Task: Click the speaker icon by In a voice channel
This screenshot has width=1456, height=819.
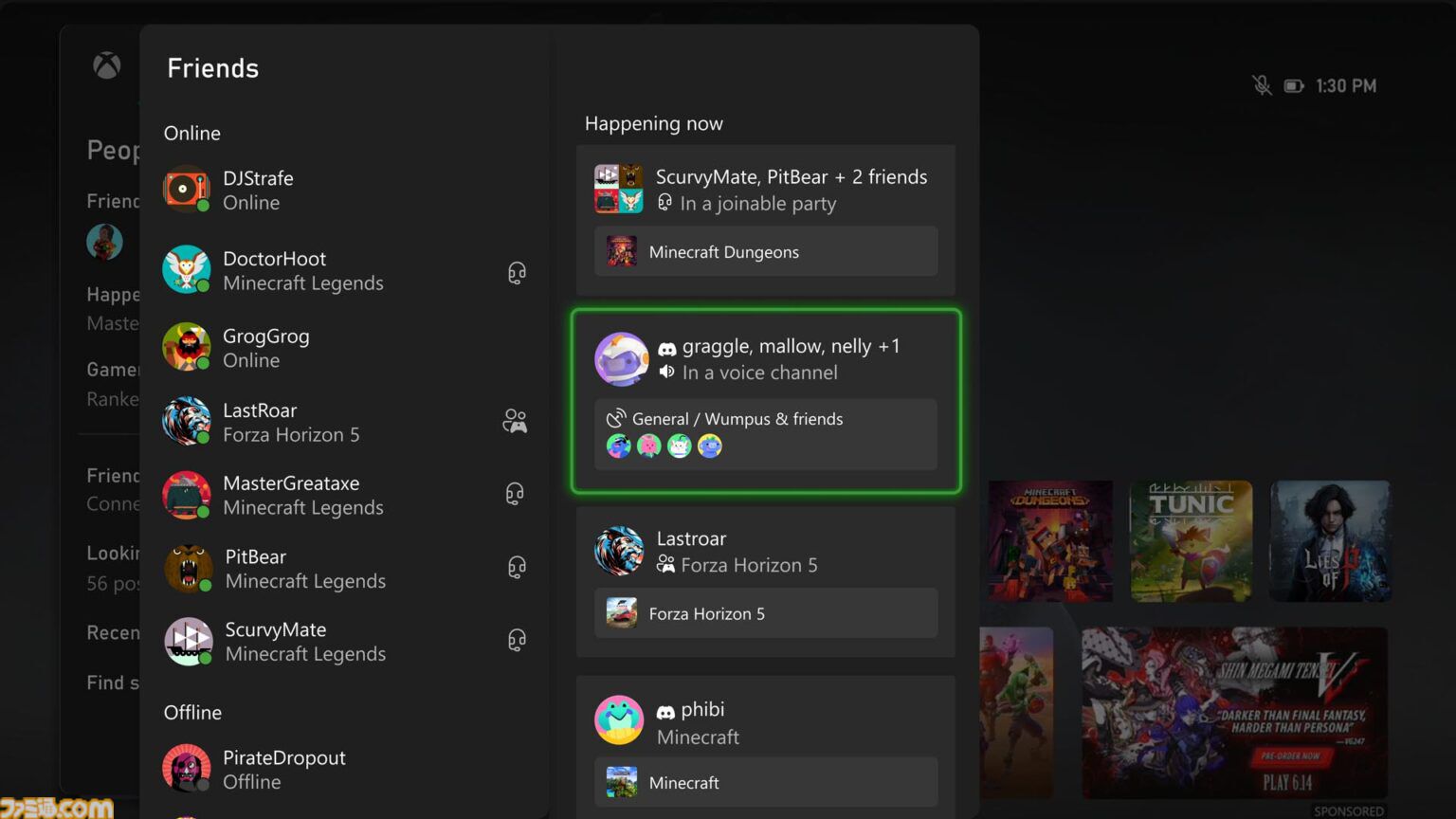Action: [x=666, y=373]
